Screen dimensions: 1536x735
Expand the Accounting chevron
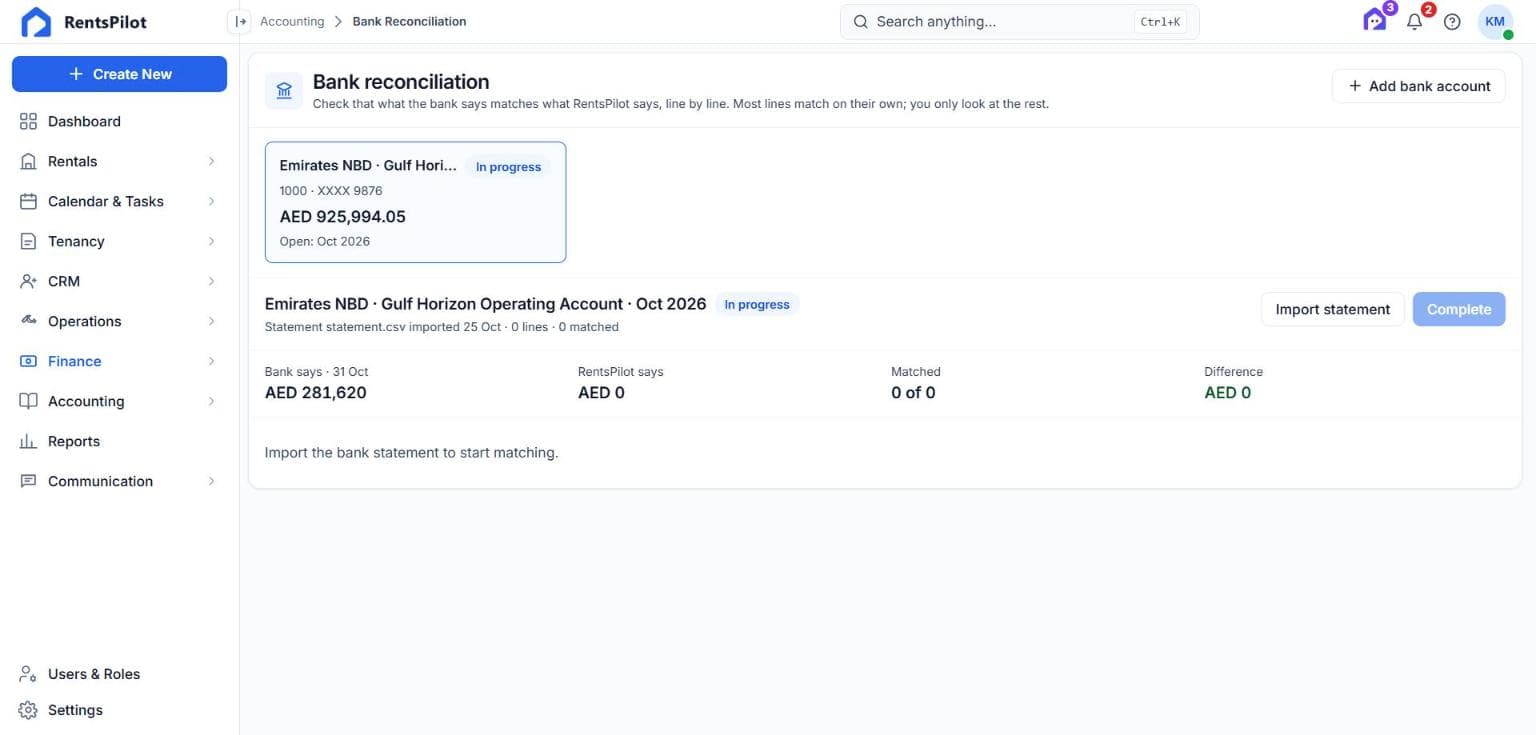tap(211, 401)
